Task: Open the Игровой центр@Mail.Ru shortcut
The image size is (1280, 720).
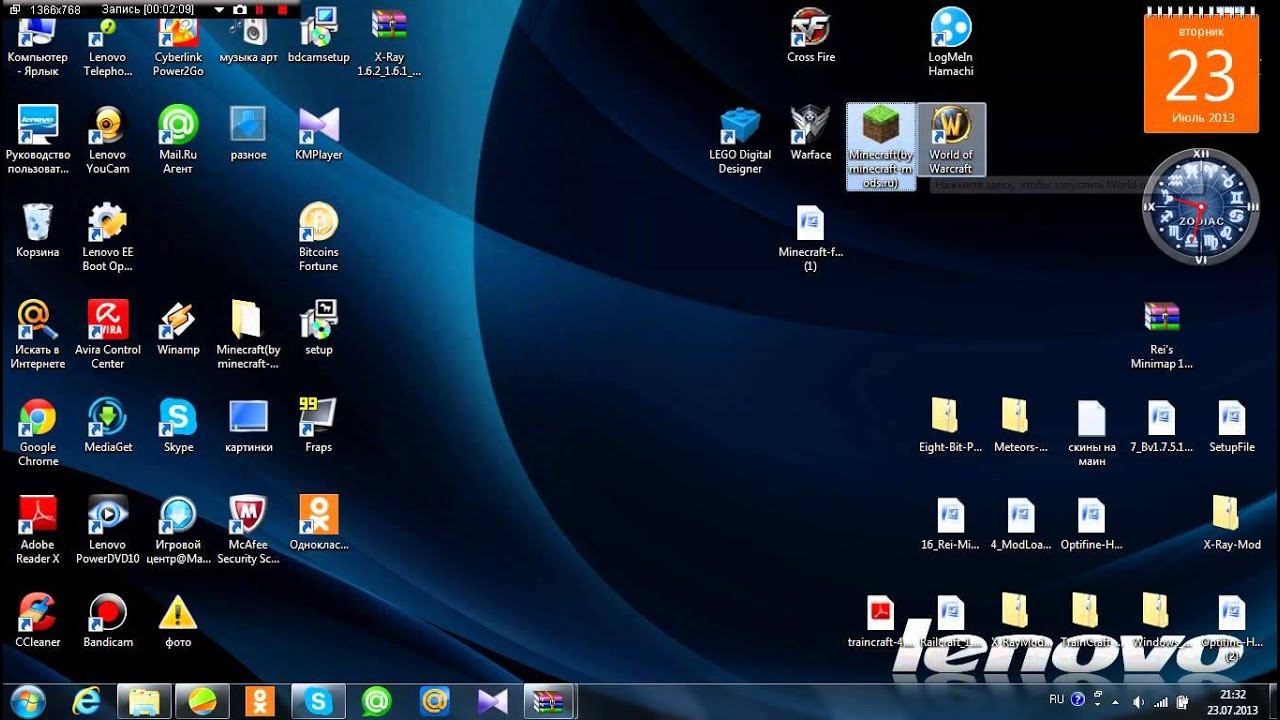Action: point(178,530)
